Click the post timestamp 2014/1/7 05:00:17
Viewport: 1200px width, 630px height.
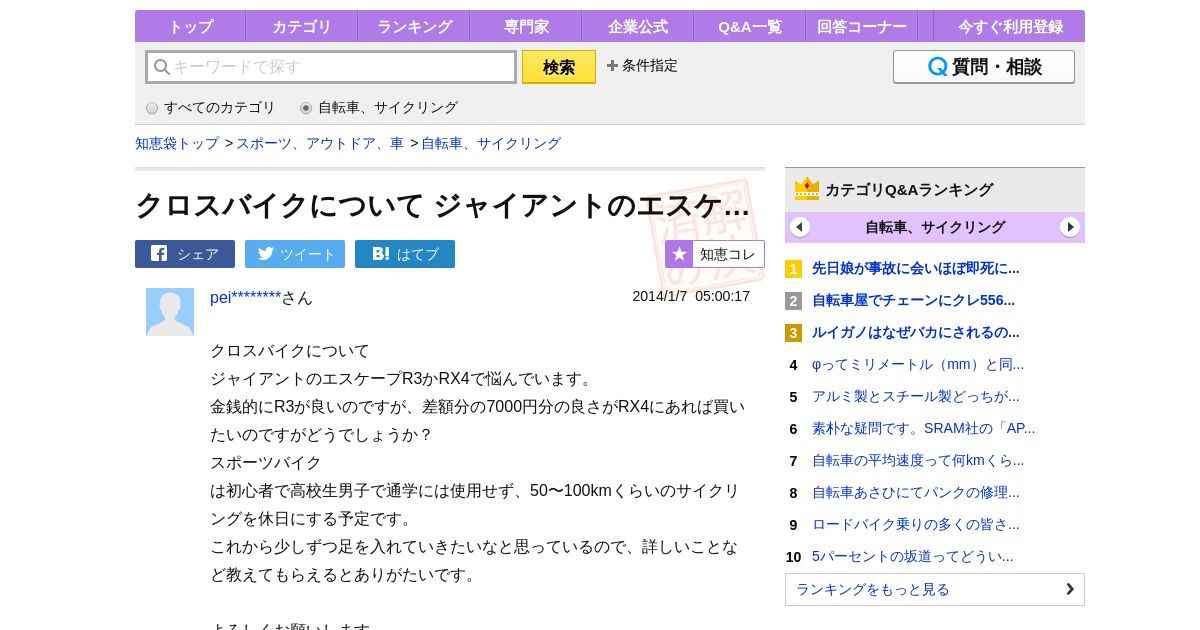(x=691, y=296)
